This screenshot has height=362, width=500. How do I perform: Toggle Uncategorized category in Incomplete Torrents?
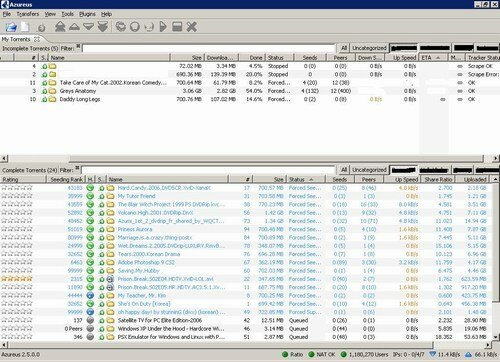click(369, 48)
